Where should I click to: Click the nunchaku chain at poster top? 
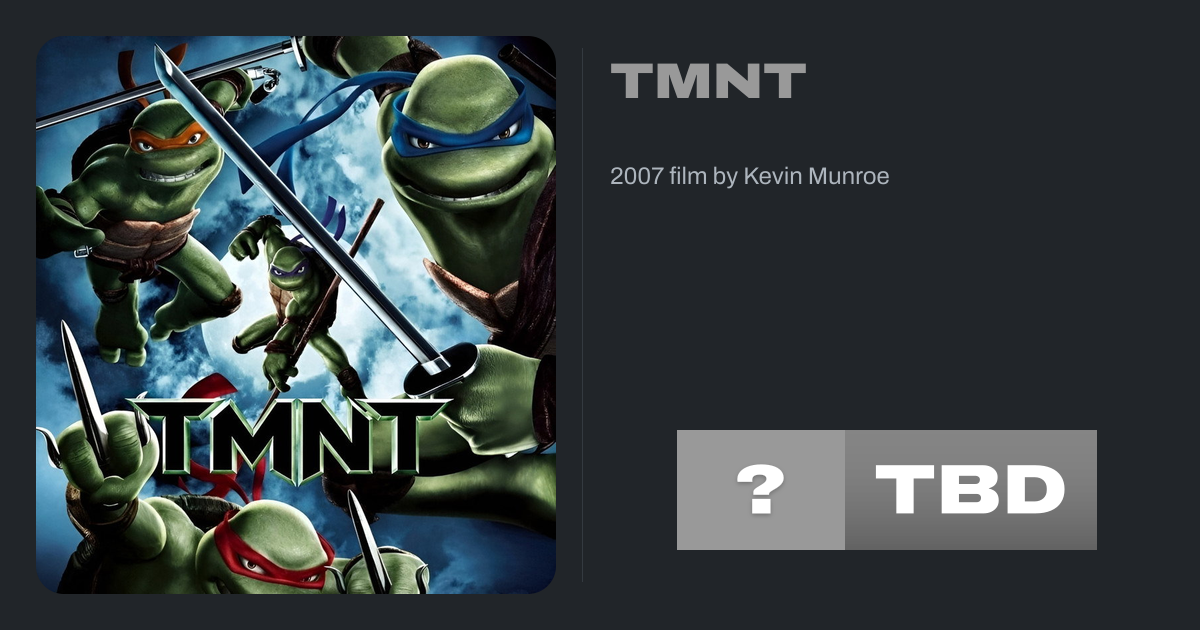coord(264,78)
